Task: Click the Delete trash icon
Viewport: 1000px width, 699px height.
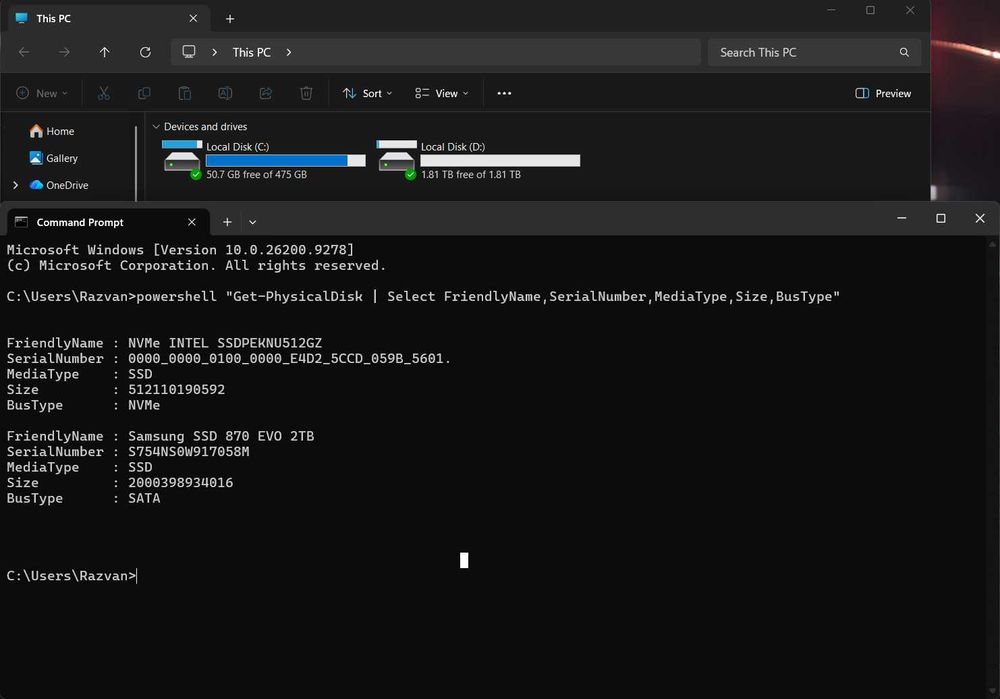Action: click(x=306, y=93)
